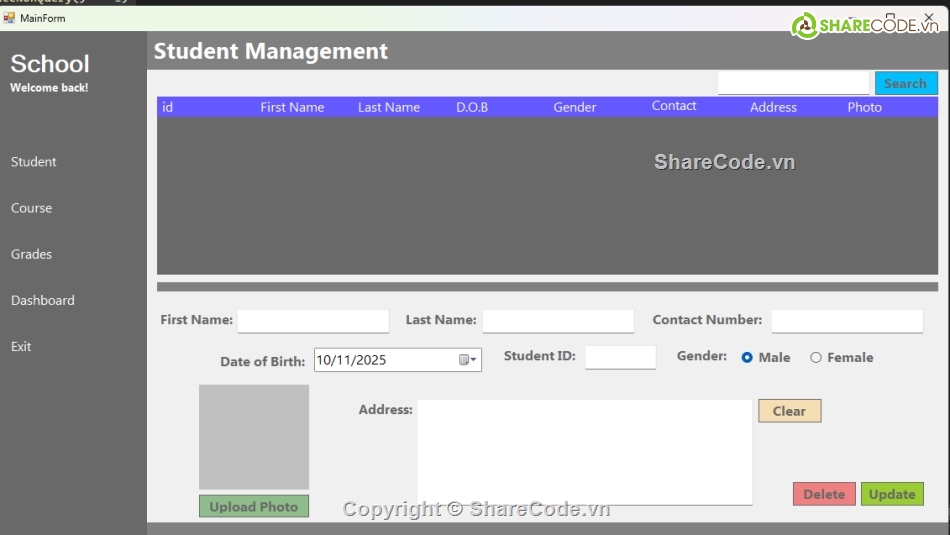Open the Student section in sidebar
The height and width of the screenshot is (535, 950).
[x=34, y=162]
